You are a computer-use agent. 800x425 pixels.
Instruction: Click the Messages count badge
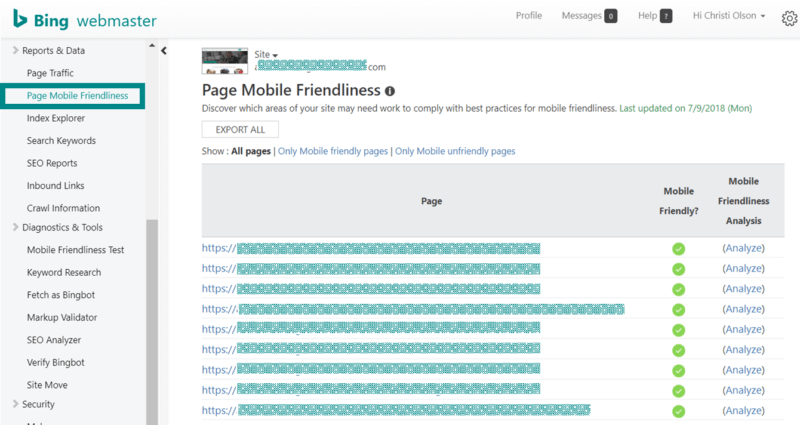[611, 16]
